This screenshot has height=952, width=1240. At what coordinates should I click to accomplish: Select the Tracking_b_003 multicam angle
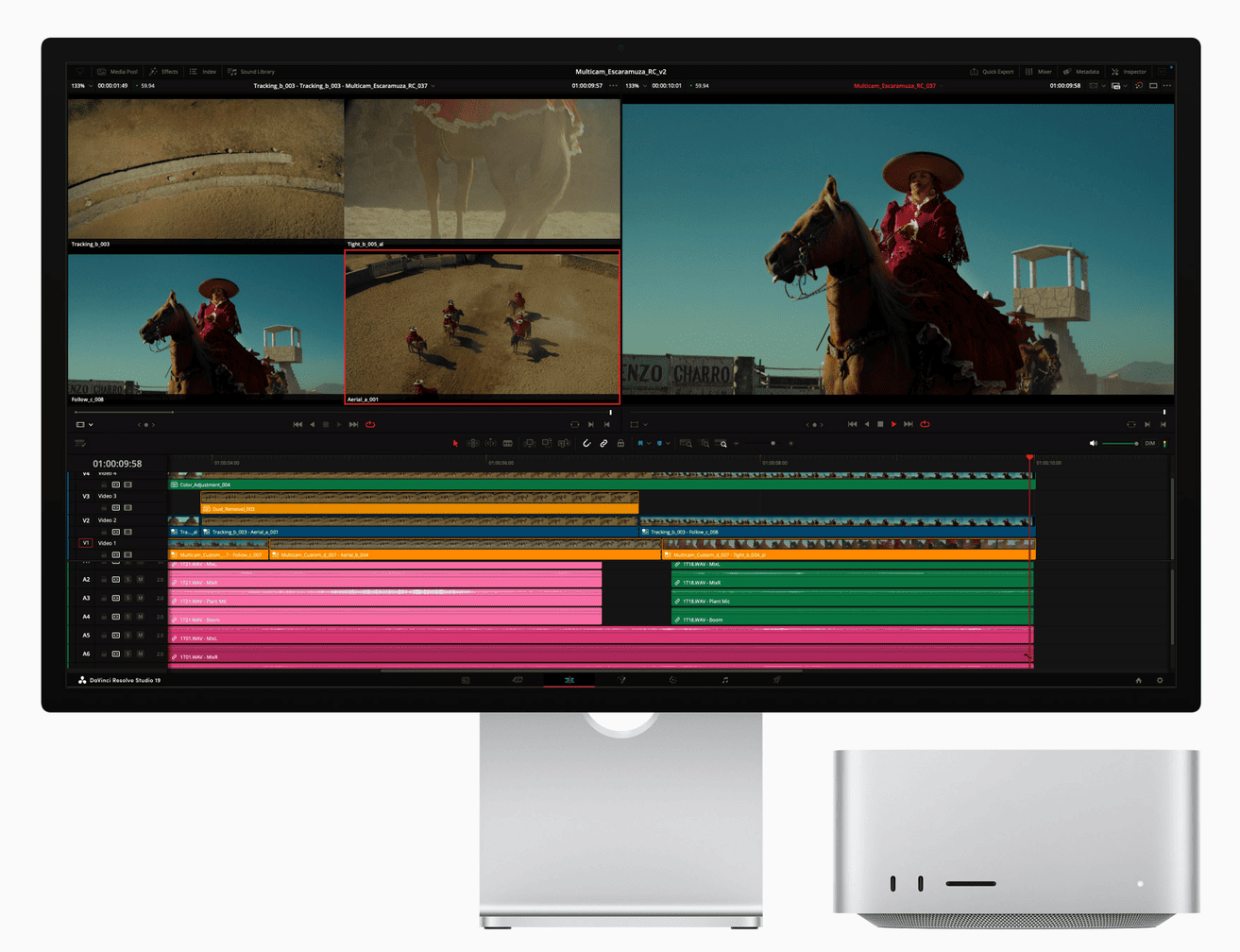(x=206, y=174)
